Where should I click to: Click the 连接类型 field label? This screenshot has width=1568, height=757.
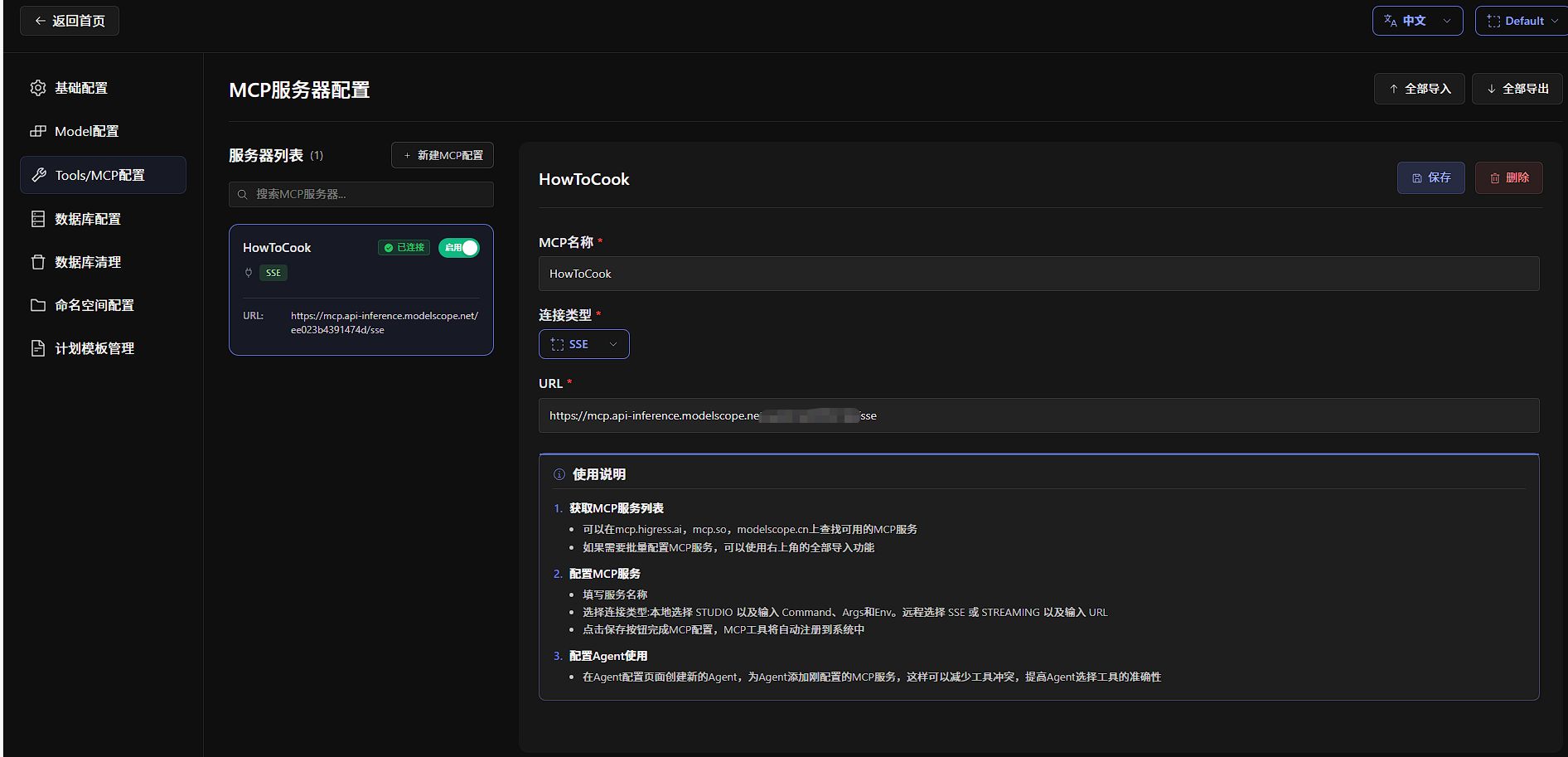tap(565, 315)
